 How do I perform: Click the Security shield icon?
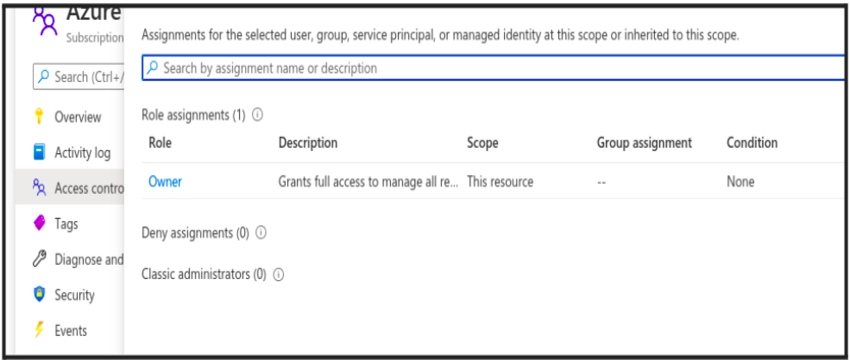39,295
